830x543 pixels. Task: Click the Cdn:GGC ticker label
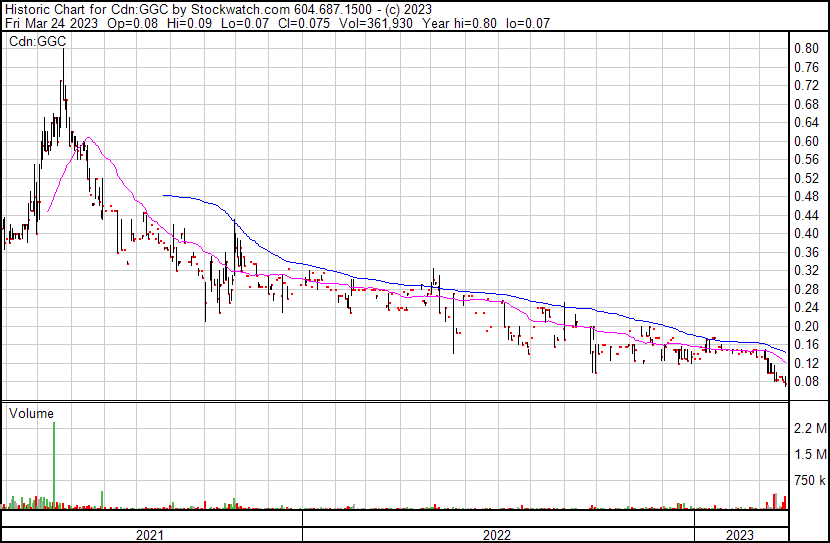coord(35,42)
